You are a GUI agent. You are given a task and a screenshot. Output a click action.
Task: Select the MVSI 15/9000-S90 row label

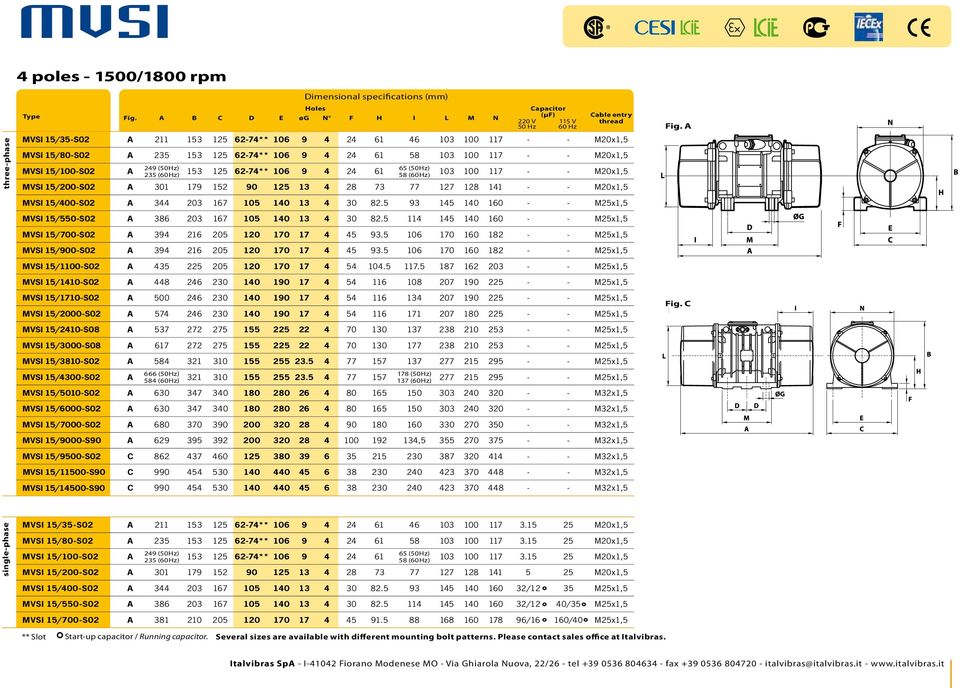pos(61,440)
